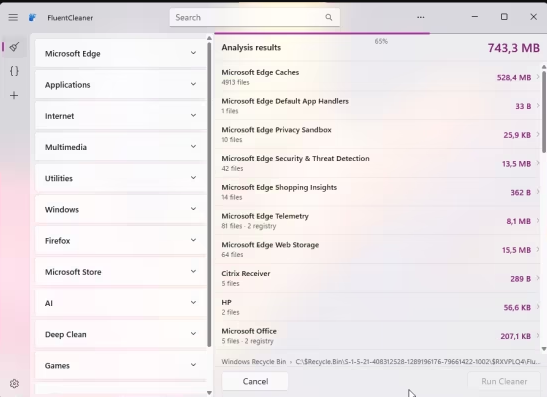
Task: Click the 528,4 MB size value
Action: click(x=514, y=77)
